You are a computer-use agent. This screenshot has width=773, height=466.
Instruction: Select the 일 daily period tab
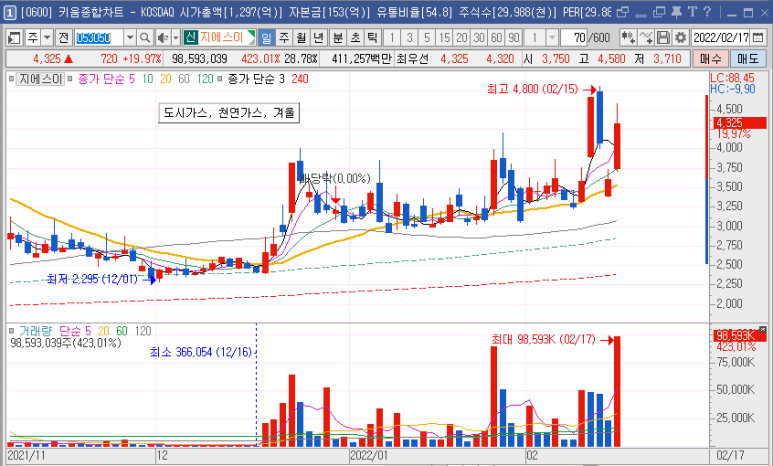(x=267, y=37)
